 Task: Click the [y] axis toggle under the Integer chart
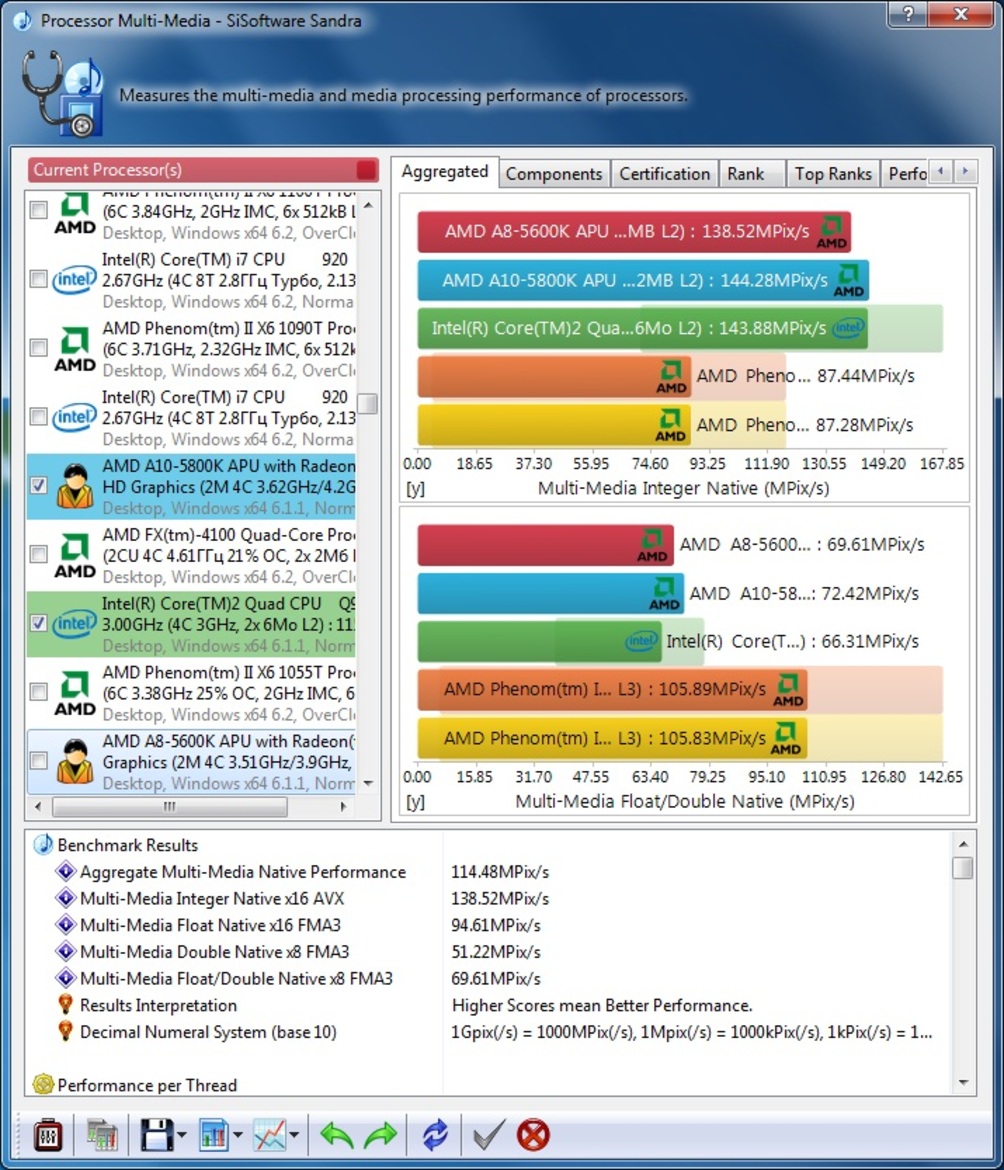(415, 488)
